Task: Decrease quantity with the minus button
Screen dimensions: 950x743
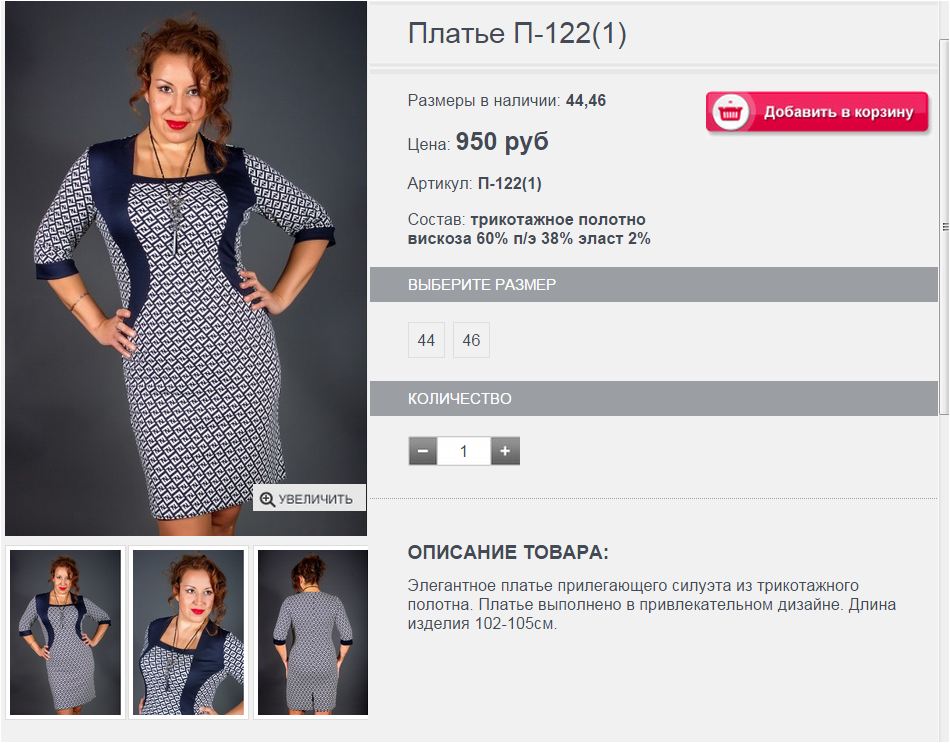Action: click(x=423, y=451)
